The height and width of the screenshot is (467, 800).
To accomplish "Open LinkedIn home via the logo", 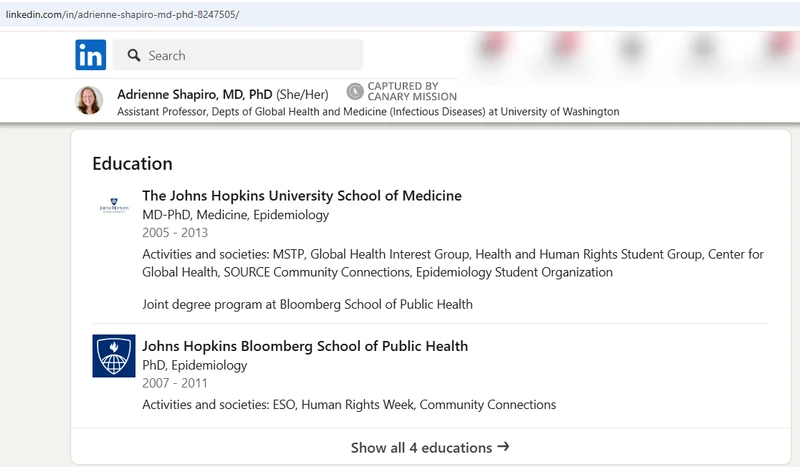I will click(x=91, y=55).
